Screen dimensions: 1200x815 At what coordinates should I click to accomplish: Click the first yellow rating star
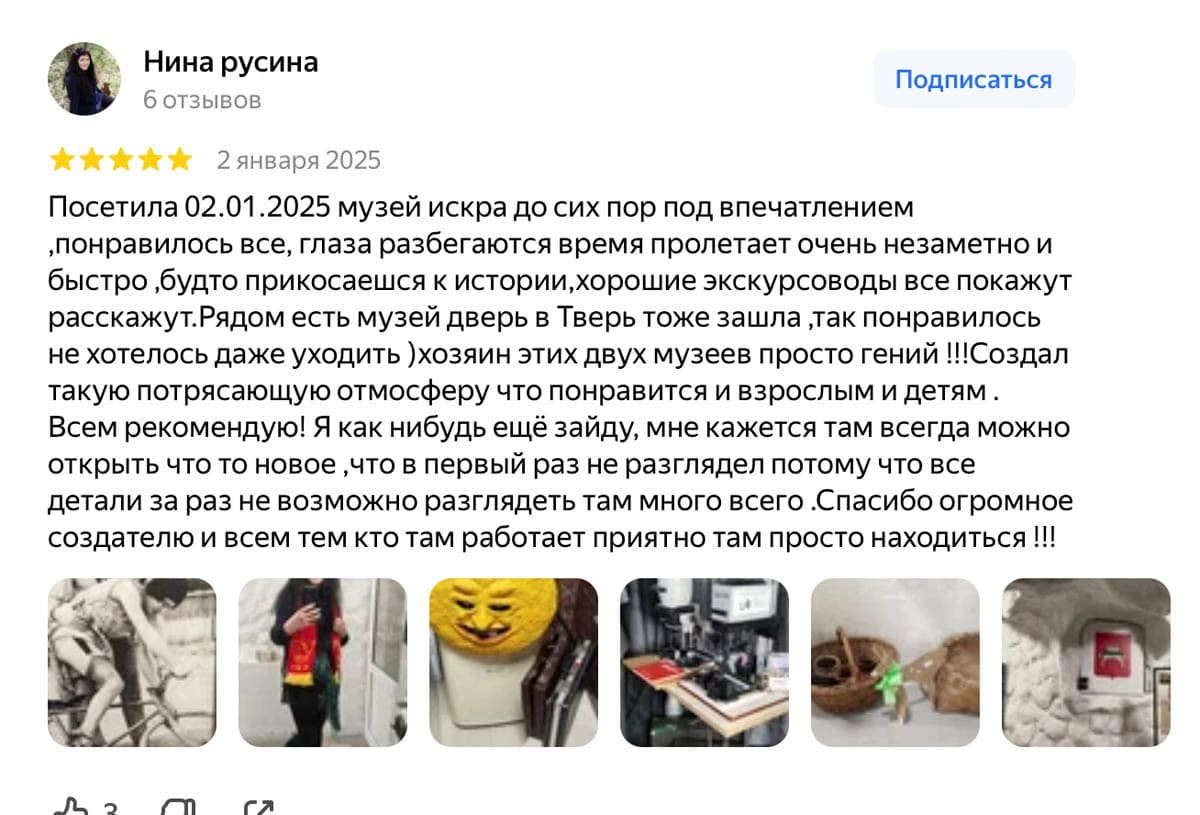62,160
